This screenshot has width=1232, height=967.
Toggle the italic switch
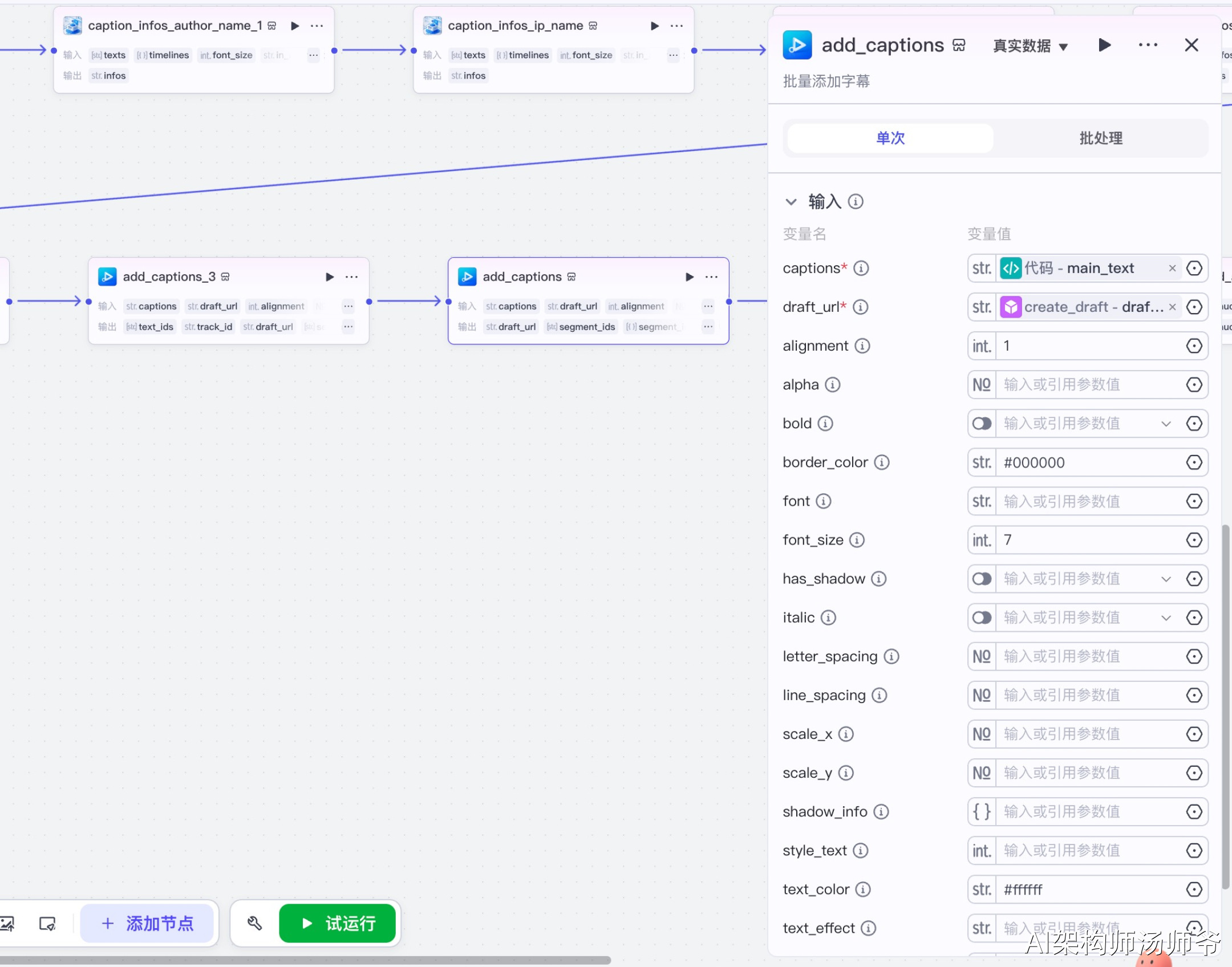point(982,618)
